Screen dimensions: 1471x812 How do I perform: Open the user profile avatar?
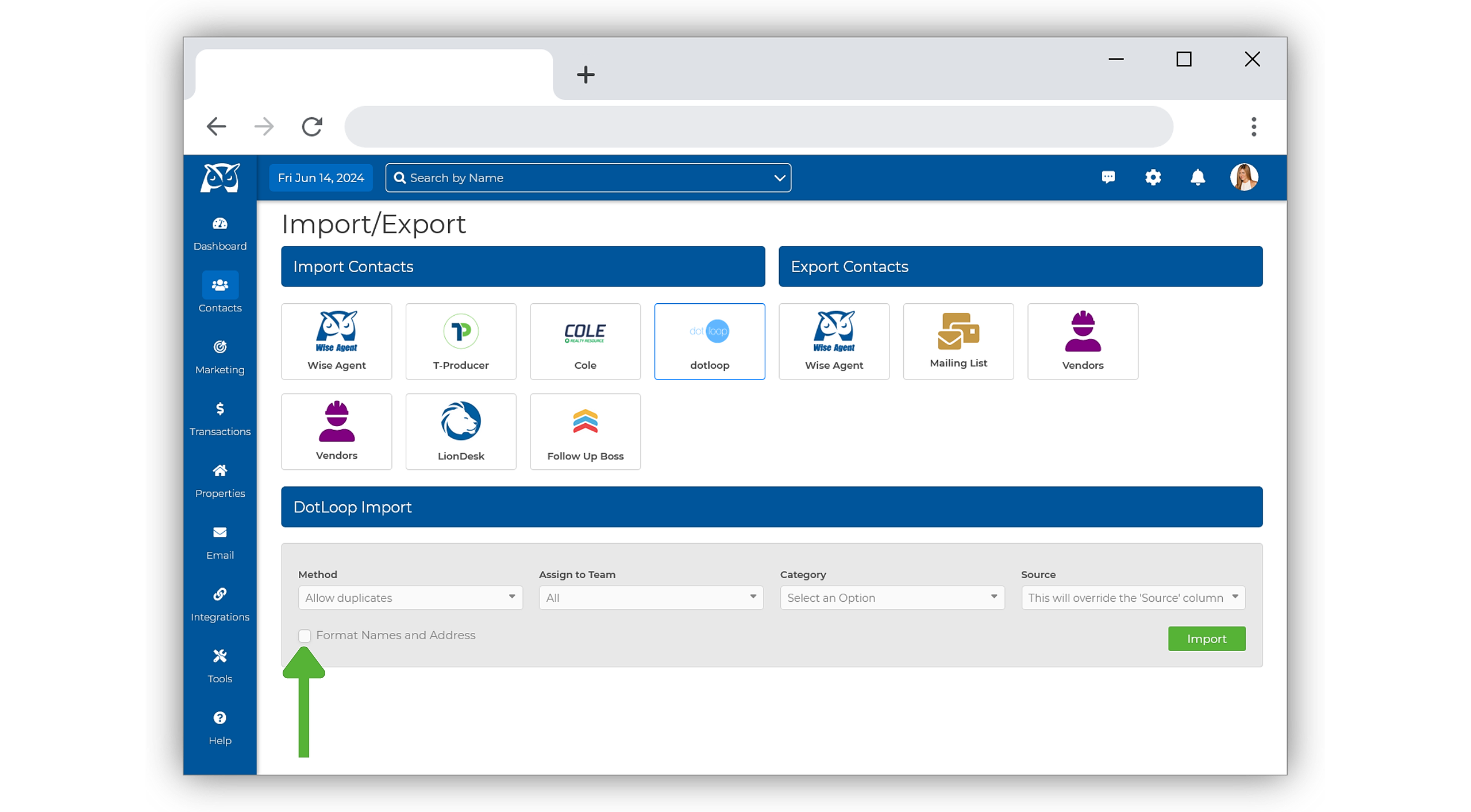1244,177
